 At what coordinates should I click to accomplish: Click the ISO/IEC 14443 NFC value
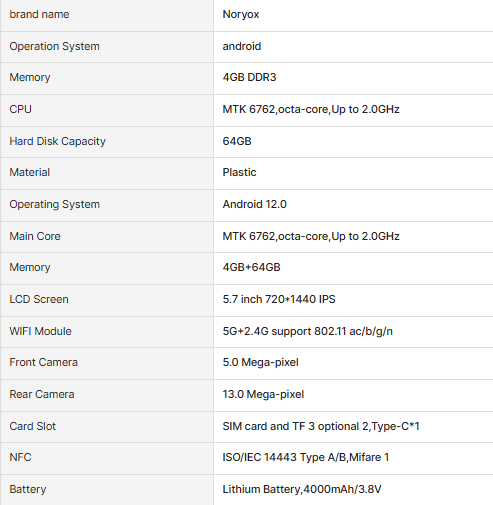click(x=306, y=457)
